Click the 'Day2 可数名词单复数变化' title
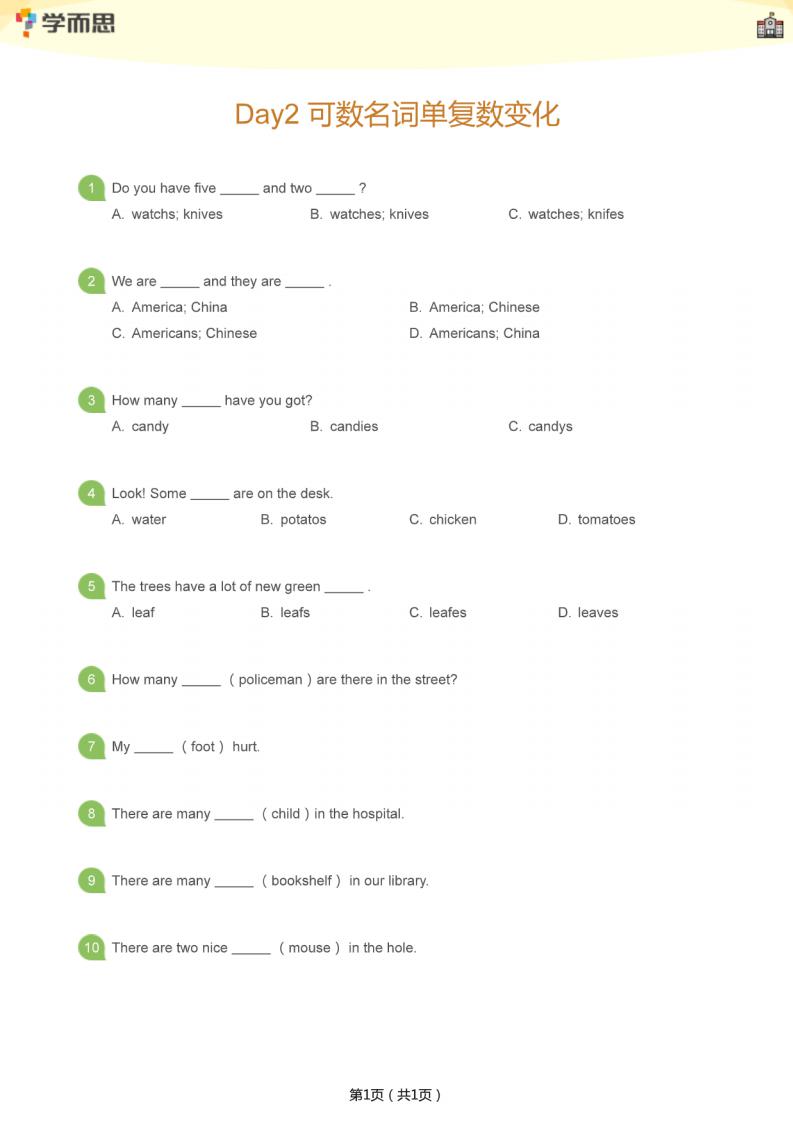 [x=397, y=114]
